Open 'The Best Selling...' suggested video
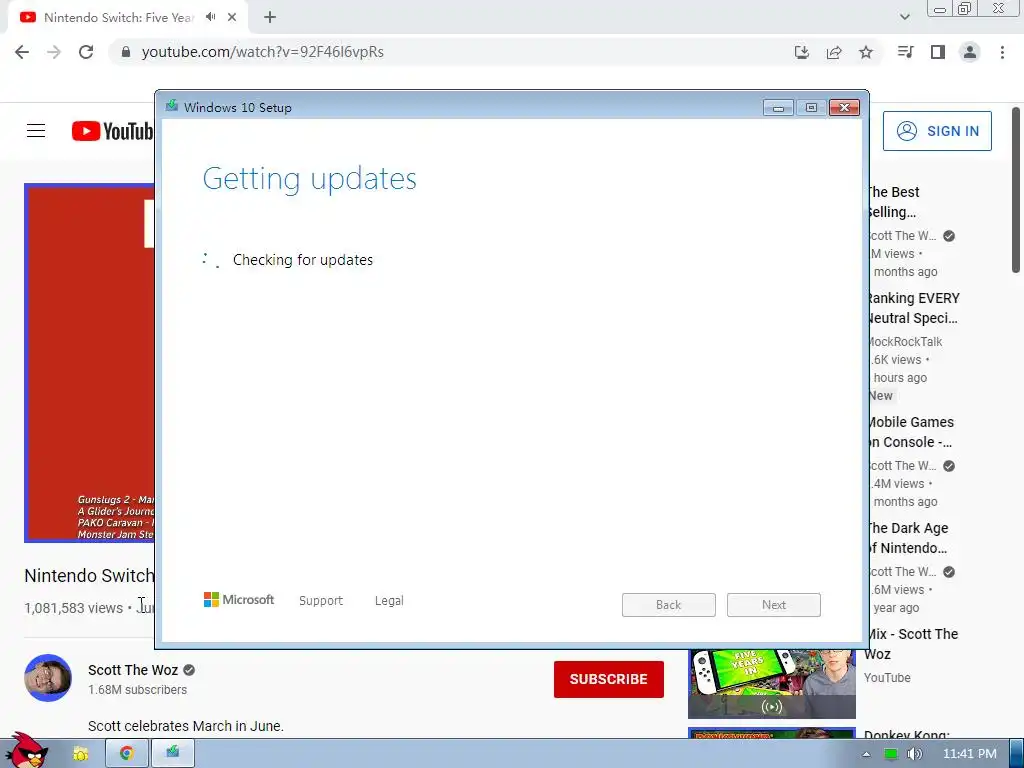The width and height of the screenshot is (1024, 768). [893, 202]
